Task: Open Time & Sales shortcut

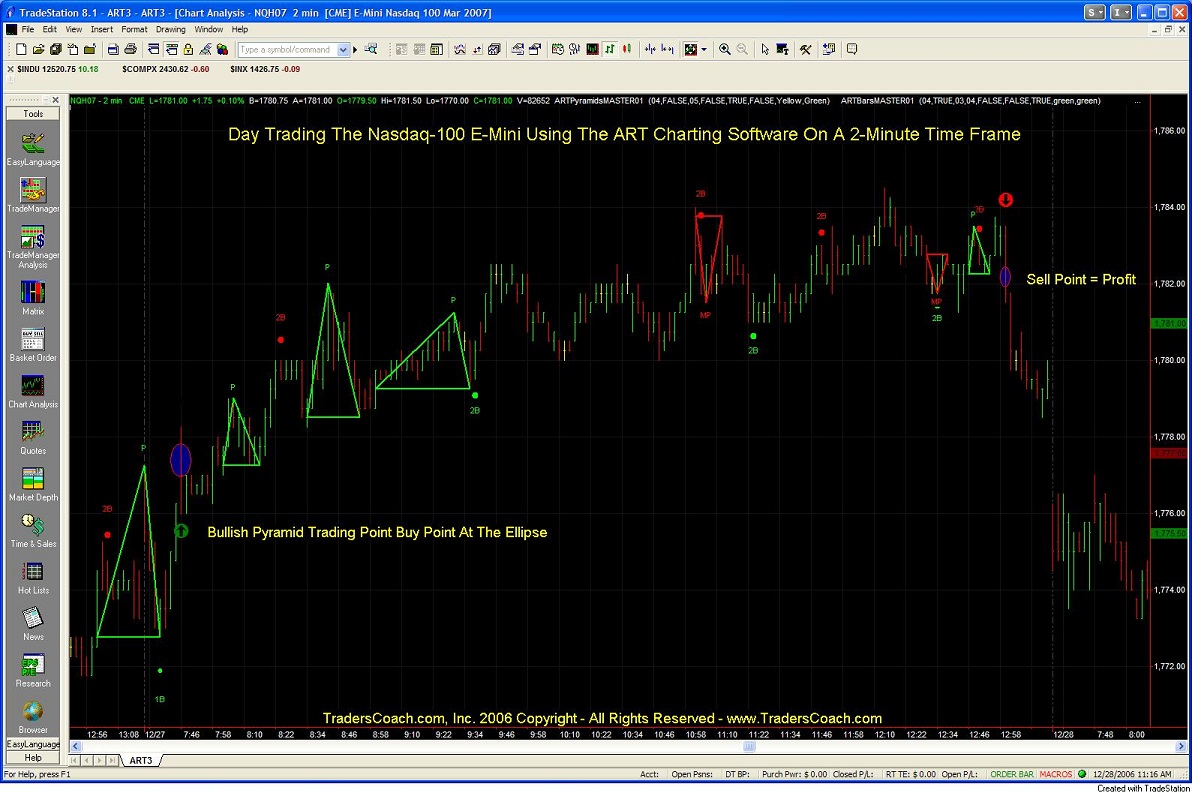Action: point(33,530)
